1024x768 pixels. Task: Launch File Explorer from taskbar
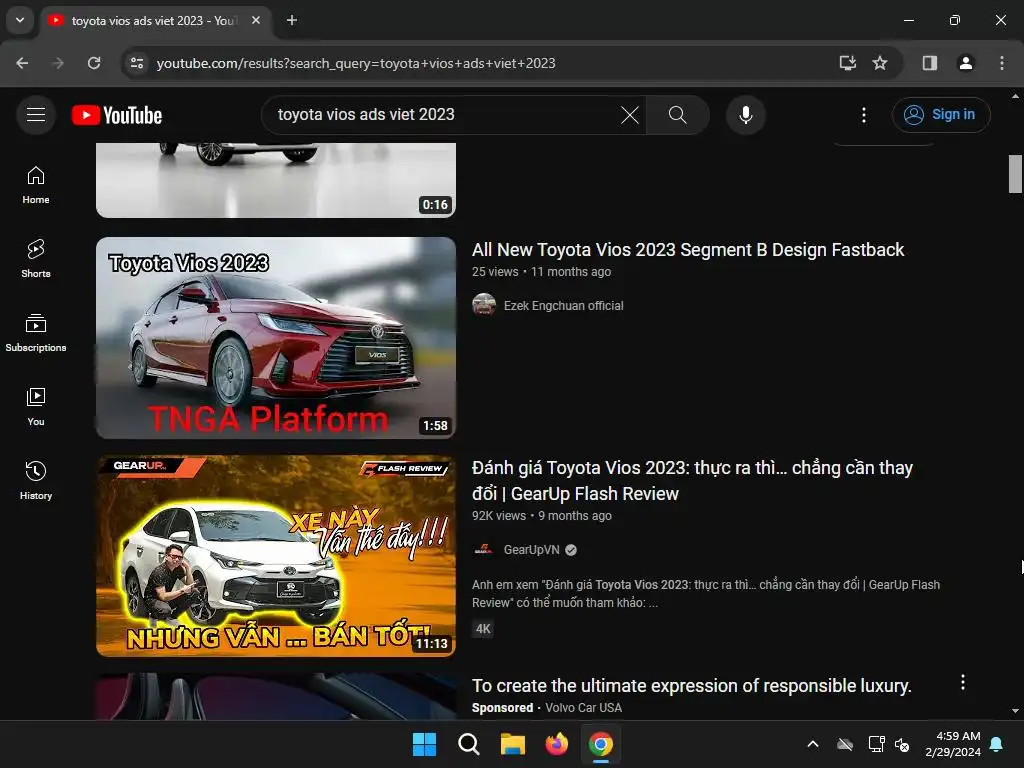coord(513,744)
